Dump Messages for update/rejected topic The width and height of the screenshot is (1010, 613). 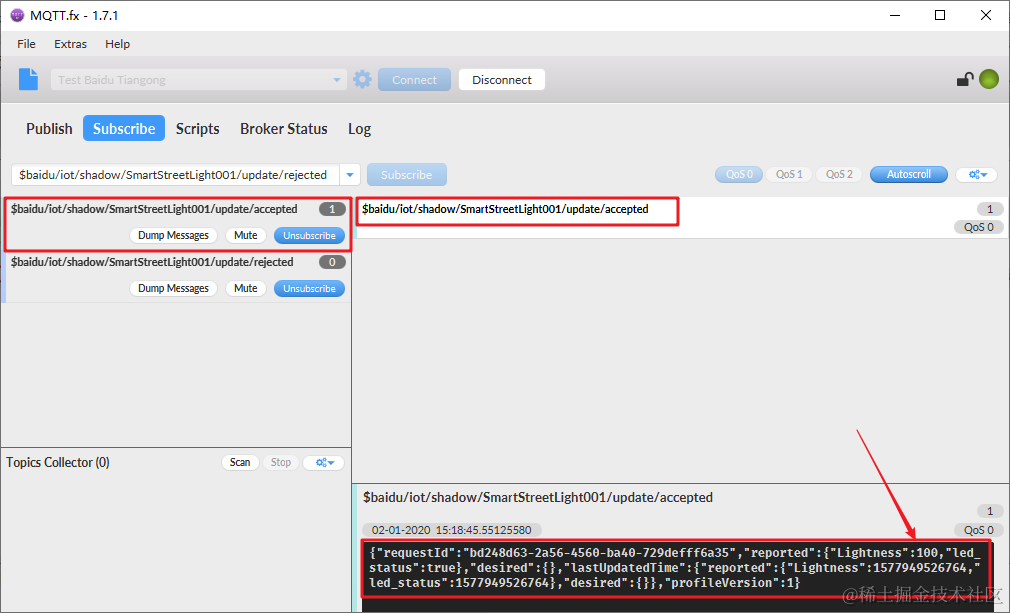coord(173,288)
